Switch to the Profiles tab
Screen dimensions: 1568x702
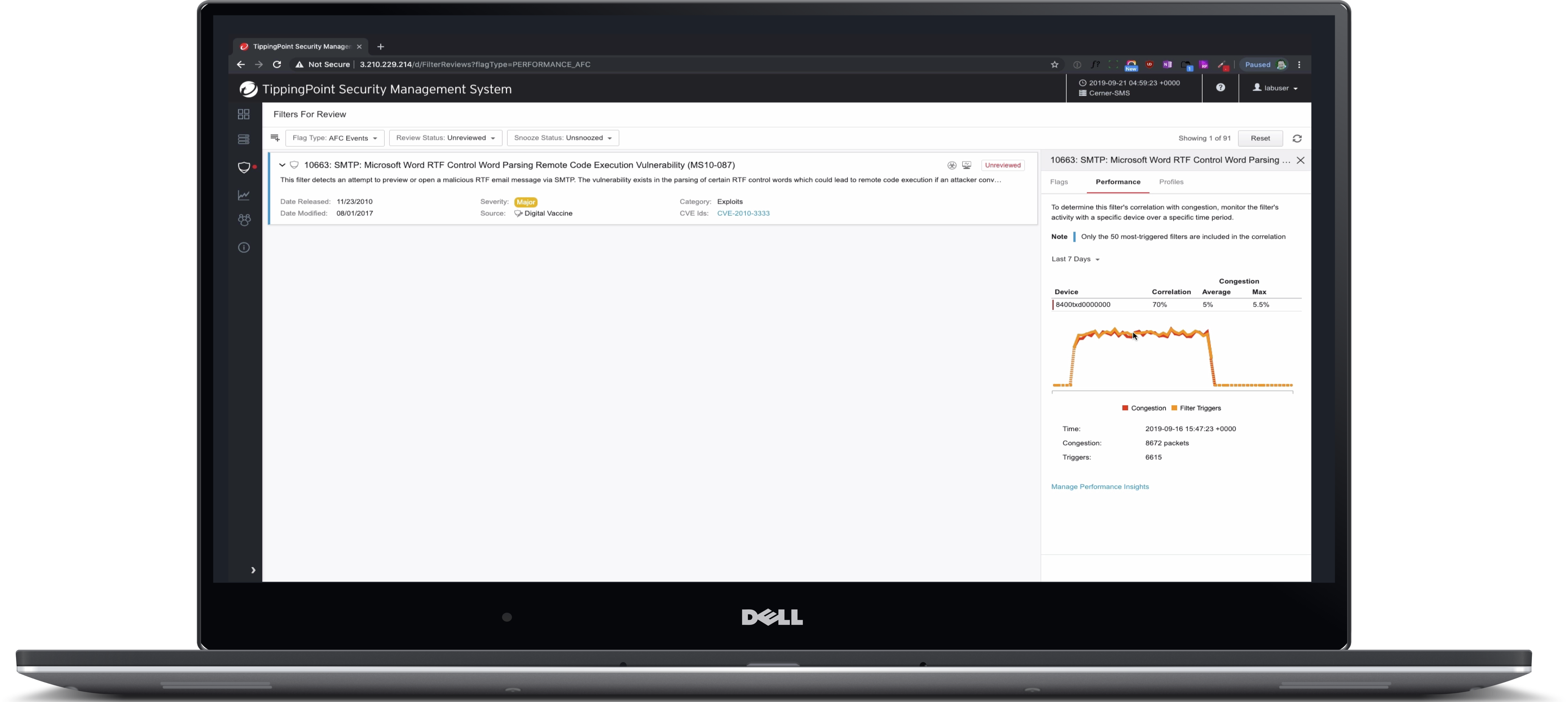(x=1171, y=182)
